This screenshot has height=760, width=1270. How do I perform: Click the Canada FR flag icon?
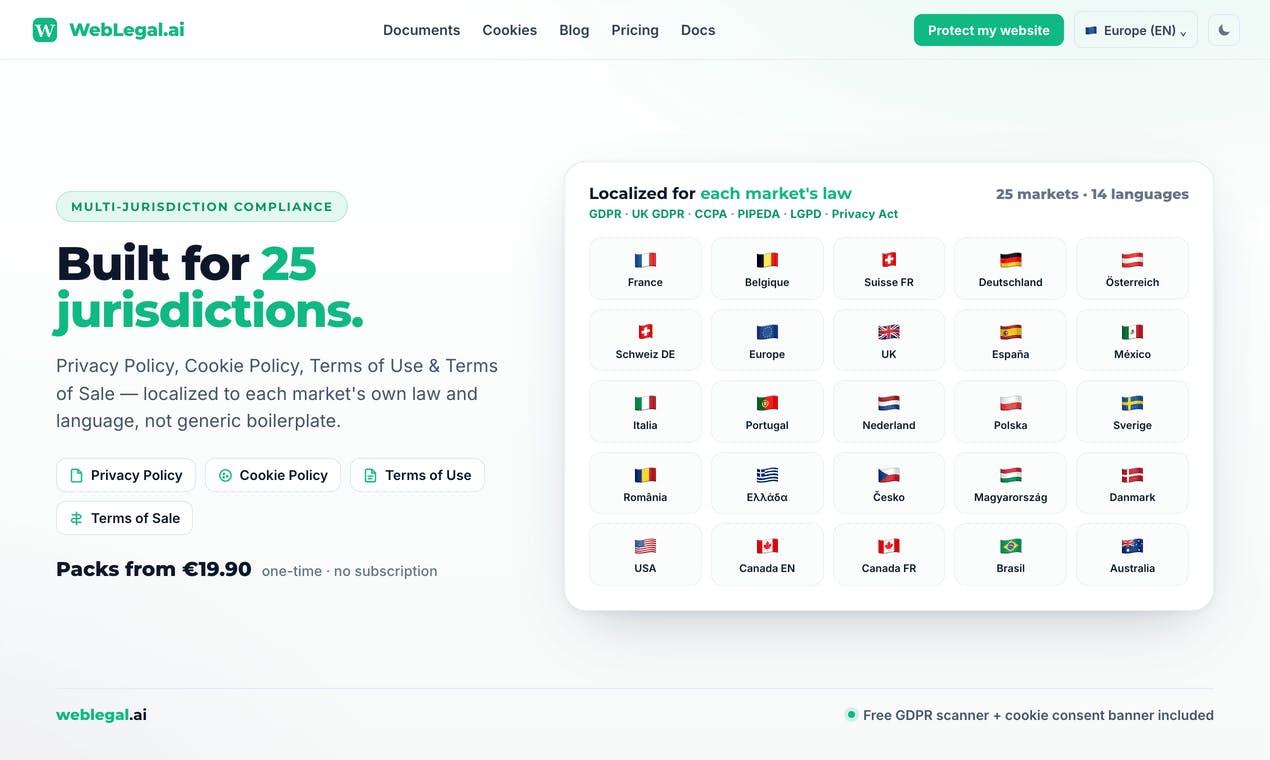[889, 546]
